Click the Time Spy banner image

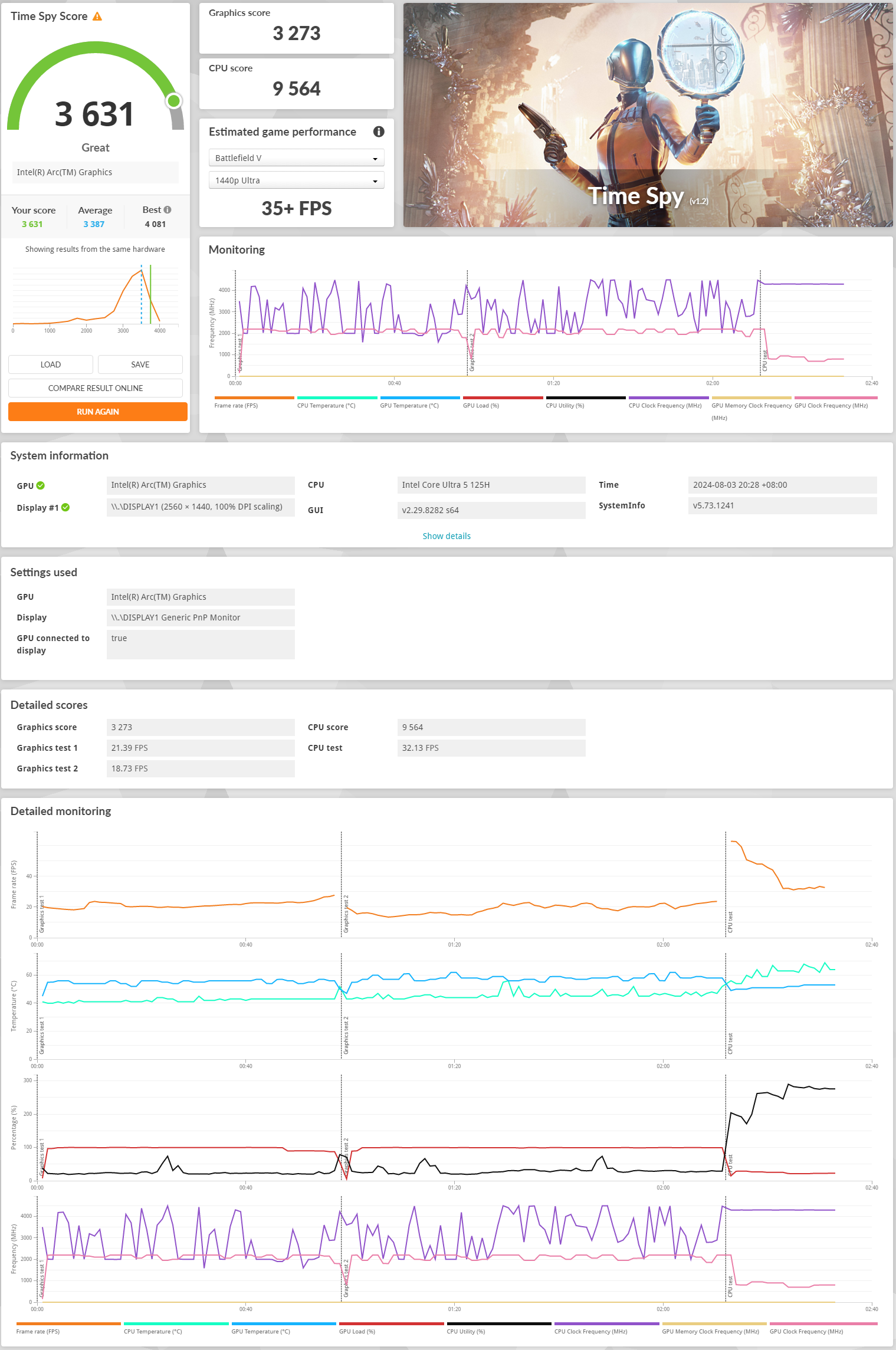pyautogui.click(x=648, y=115)
